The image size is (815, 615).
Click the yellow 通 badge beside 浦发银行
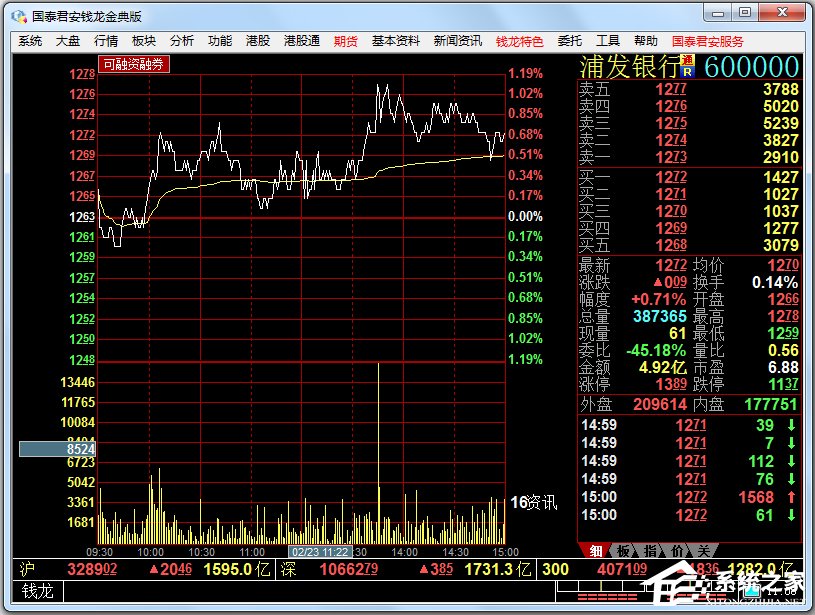tap(688, 60)
